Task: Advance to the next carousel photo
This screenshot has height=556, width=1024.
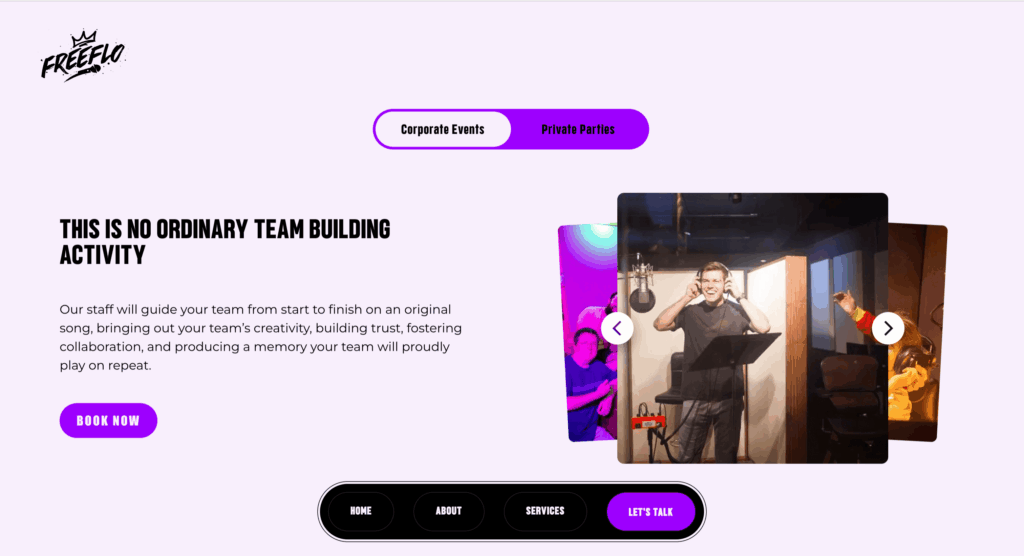Action: pyautogui.click(x=888, y=328)
